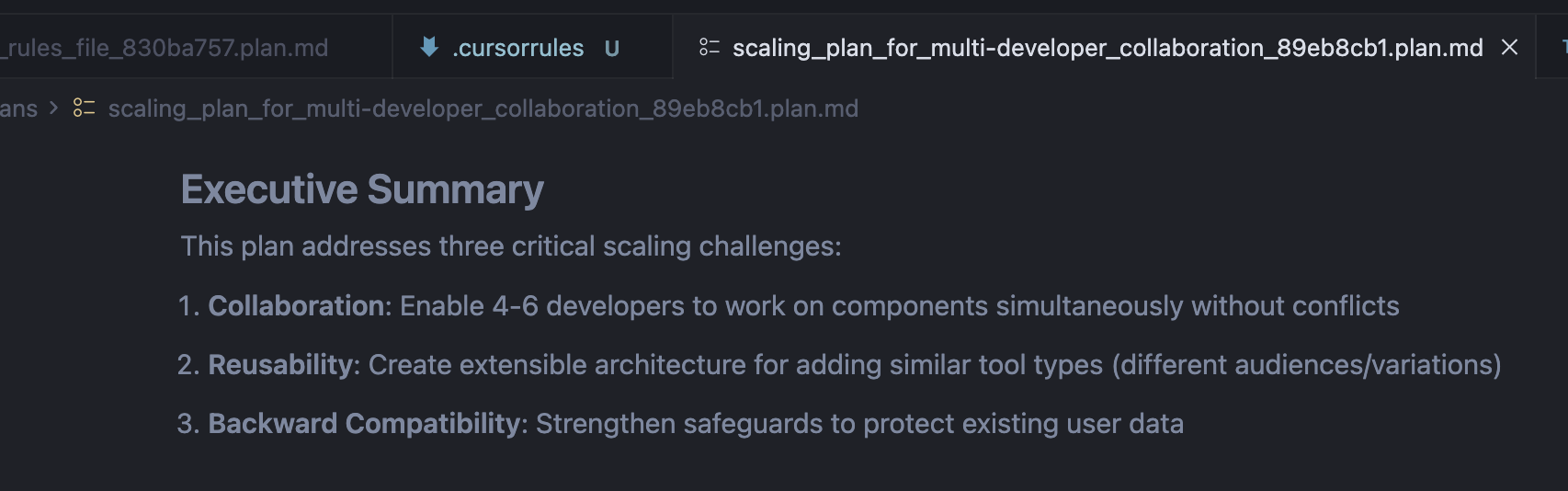Click the untracked 'U' badge on .cursorrules
This screenshot has width=1568, height=491.
pyautogui.click(x=612, y=49)
